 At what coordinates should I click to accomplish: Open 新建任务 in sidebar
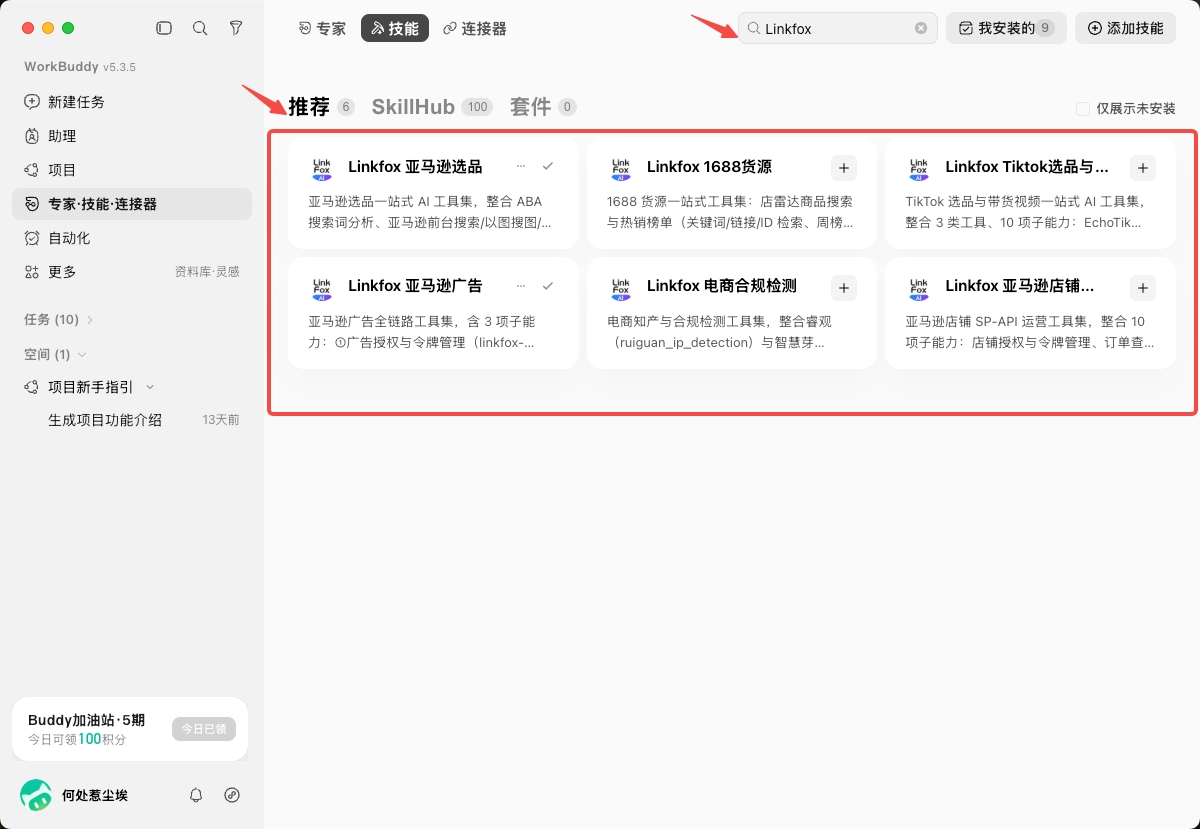(132, 102)
